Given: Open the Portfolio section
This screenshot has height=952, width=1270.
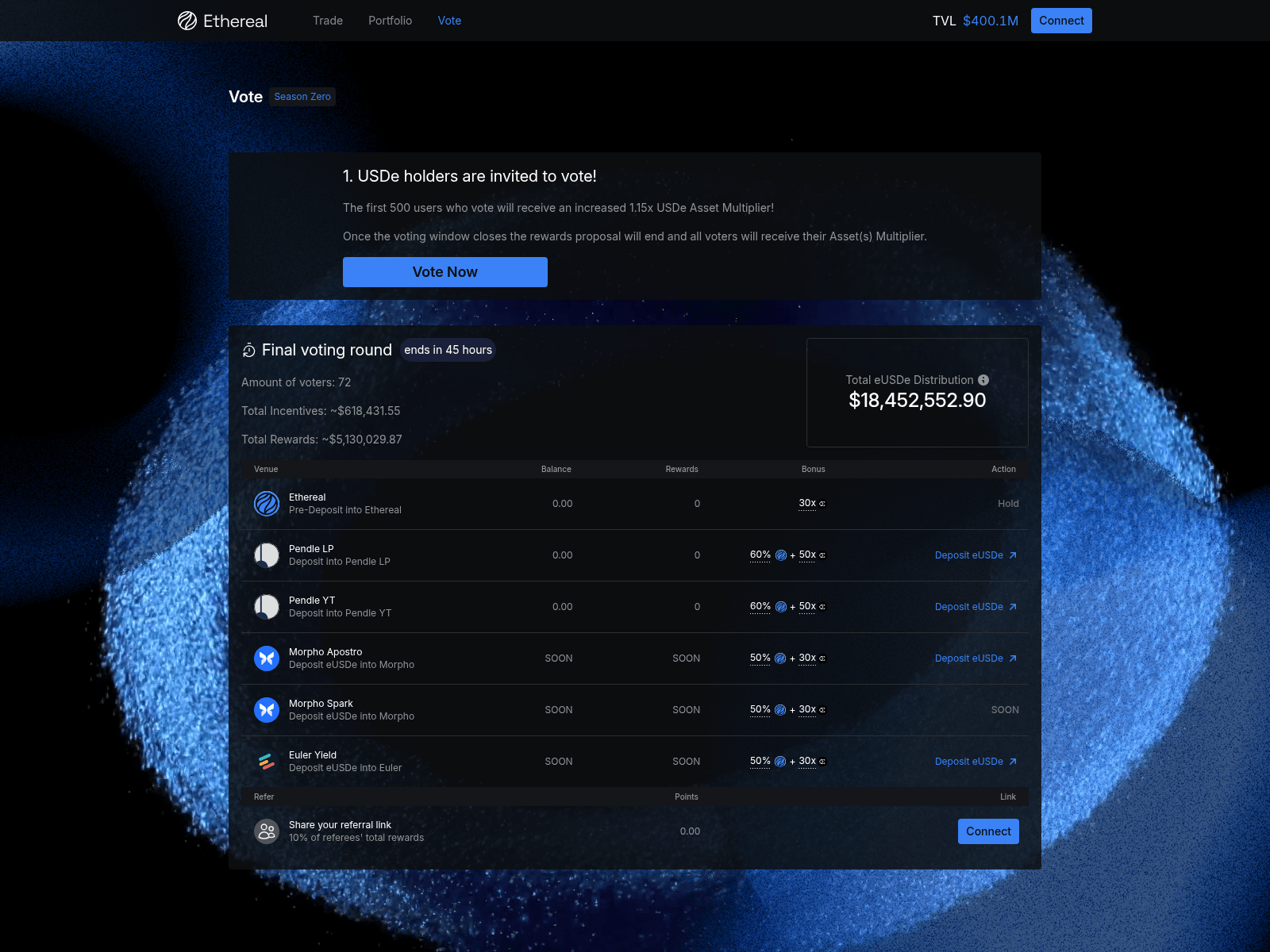Looking at the screenshot, I should (x=390, y=21).
